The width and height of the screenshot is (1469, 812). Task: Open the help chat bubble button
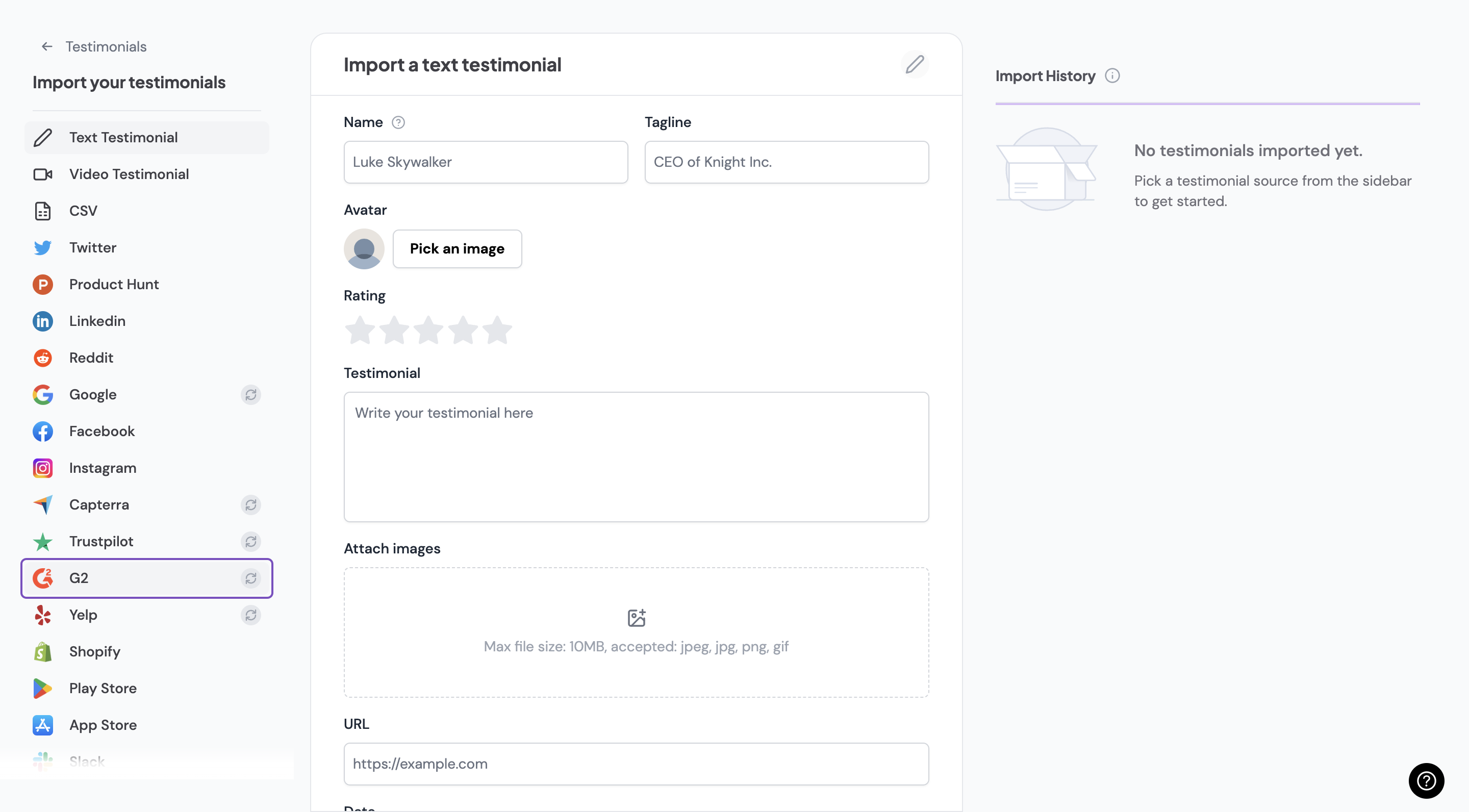click(1426, 781)
